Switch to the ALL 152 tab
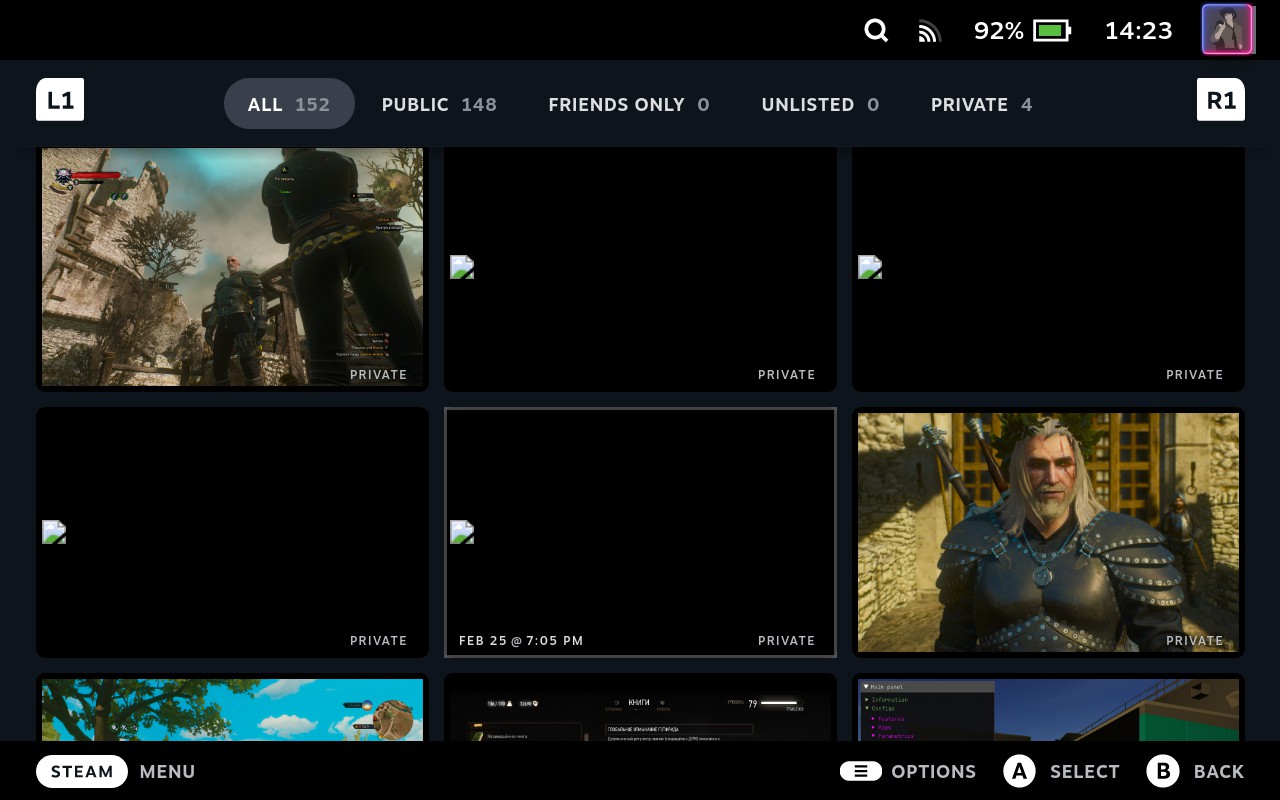This screenshot has height=800, width=1280. pos(289,104)
